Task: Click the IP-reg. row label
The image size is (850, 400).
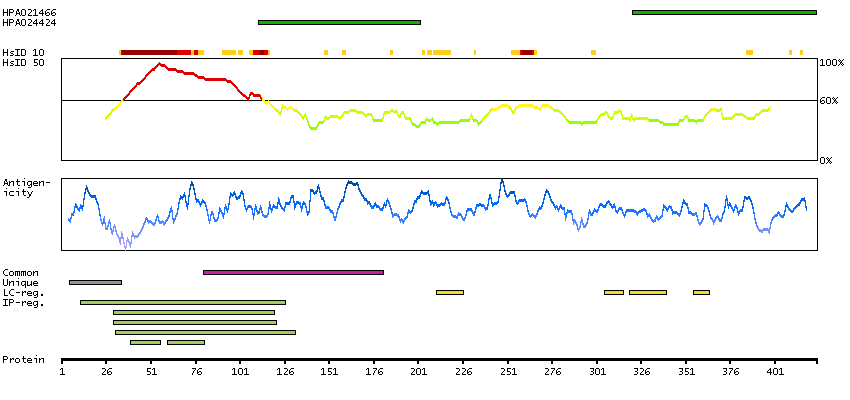Action: (x=23, y=302)
